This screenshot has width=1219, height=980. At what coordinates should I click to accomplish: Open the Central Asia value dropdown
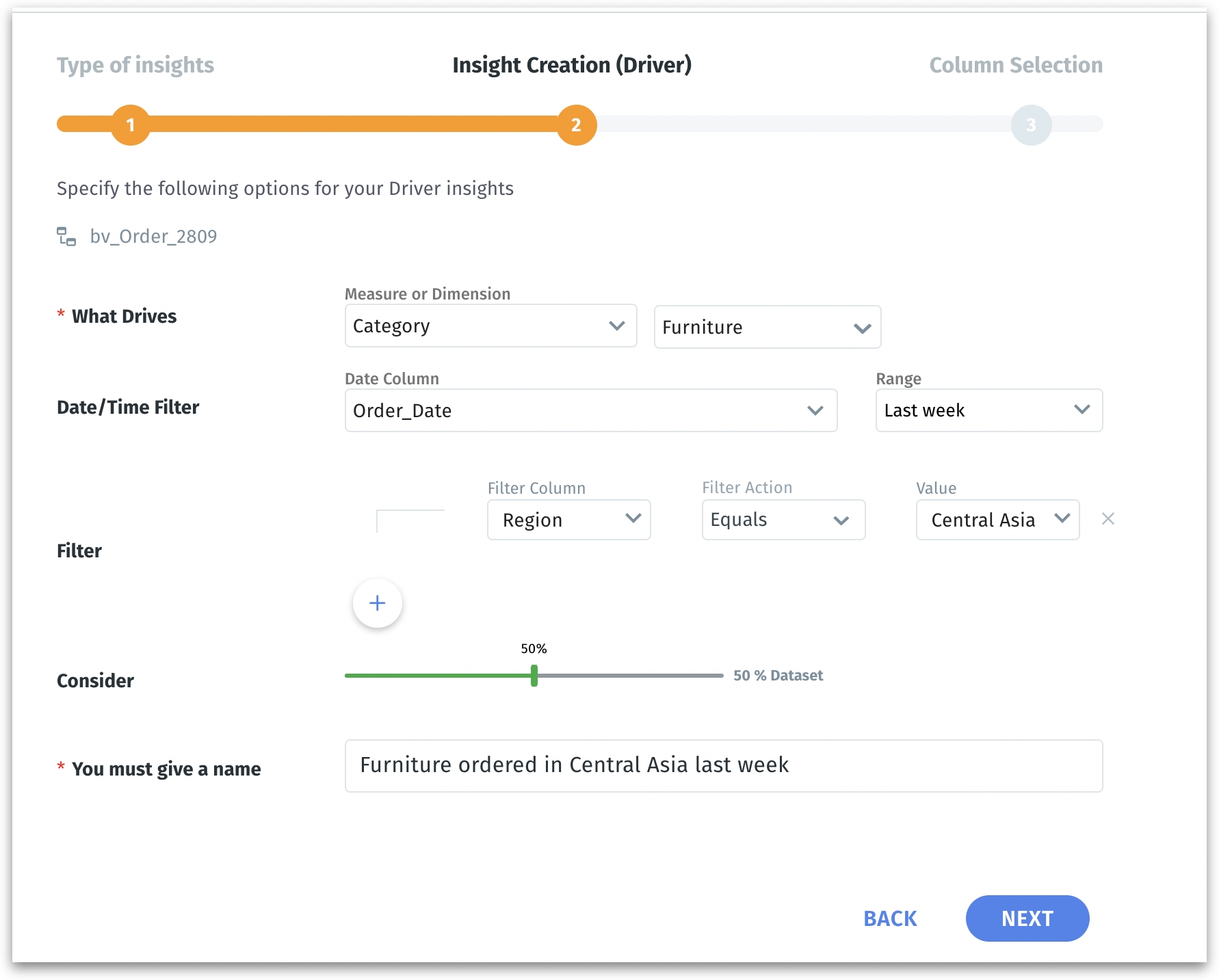[997, 520]
